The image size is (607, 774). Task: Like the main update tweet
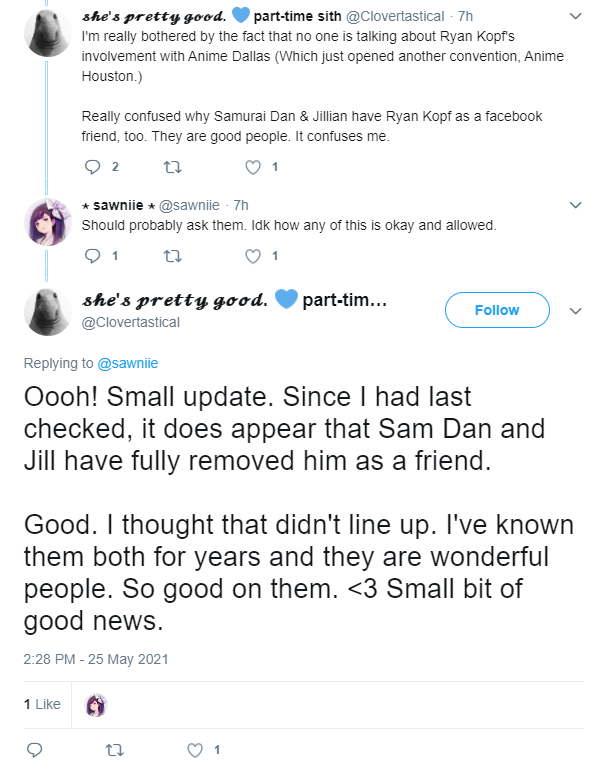pos(195,750)
